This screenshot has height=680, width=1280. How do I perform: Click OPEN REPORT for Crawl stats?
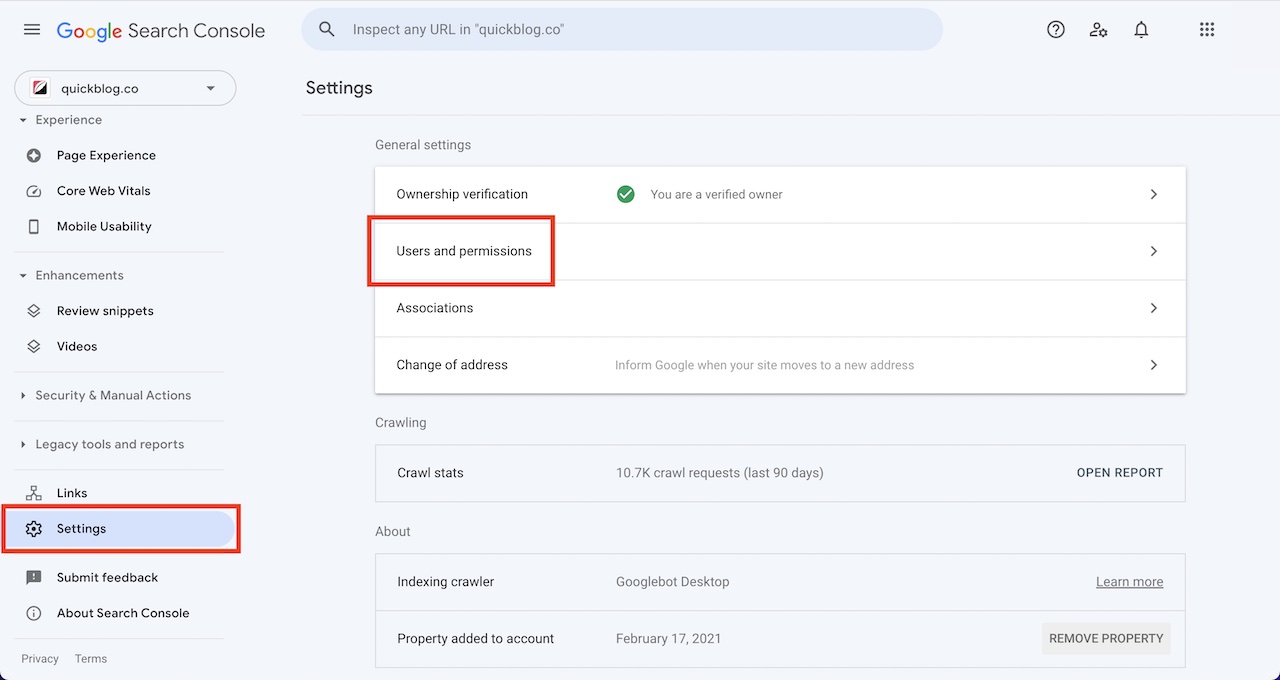1120,473
